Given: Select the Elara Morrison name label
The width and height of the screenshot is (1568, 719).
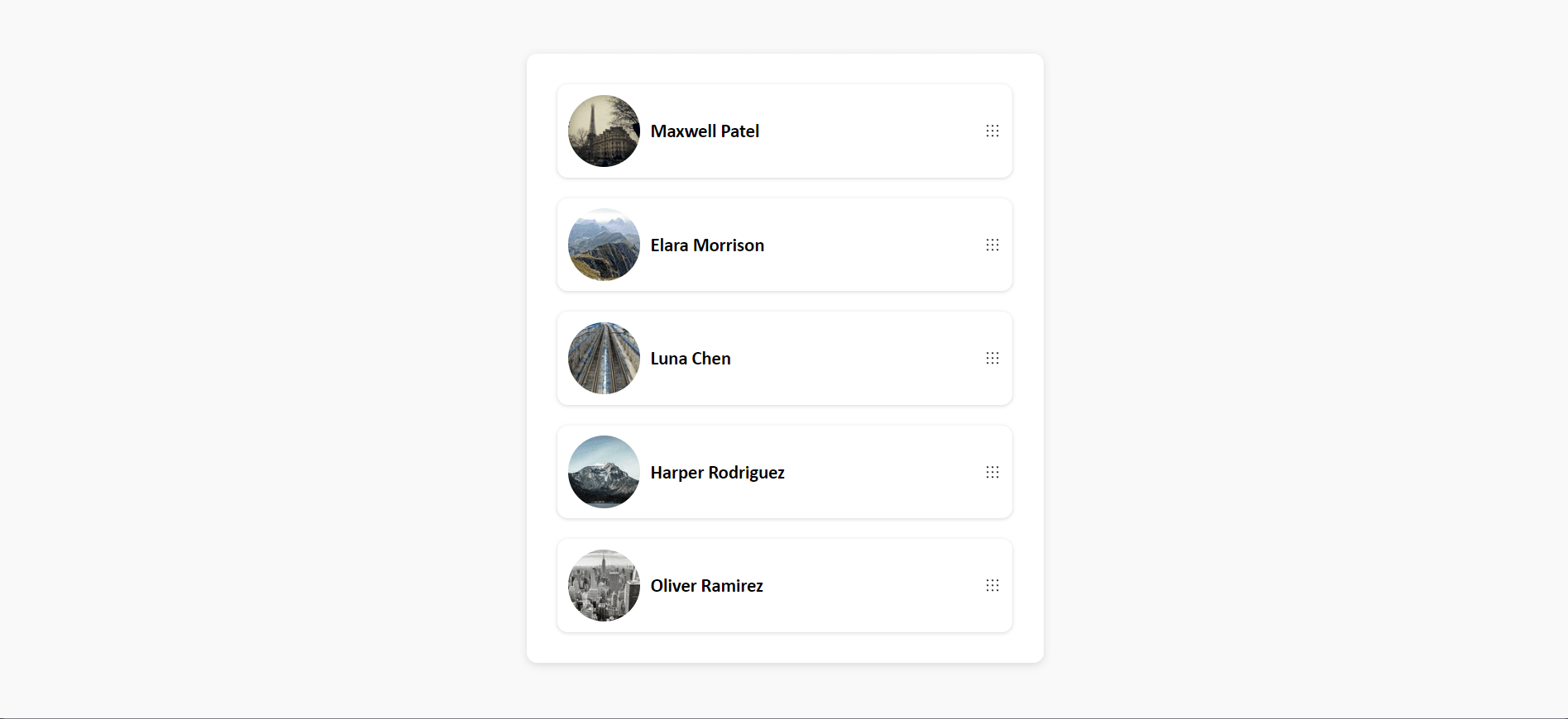Looking at the screenshot, I should point(707,245).
